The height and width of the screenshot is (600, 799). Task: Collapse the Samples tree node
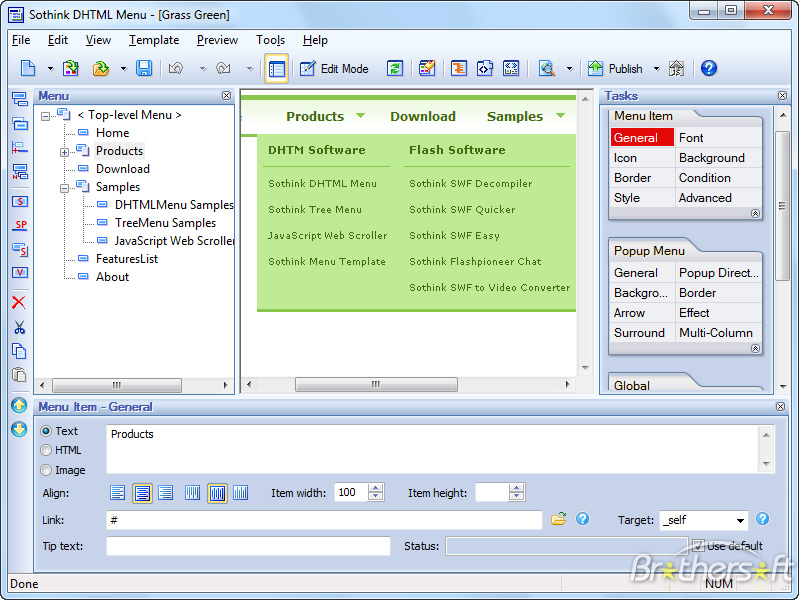coord(64,188)
